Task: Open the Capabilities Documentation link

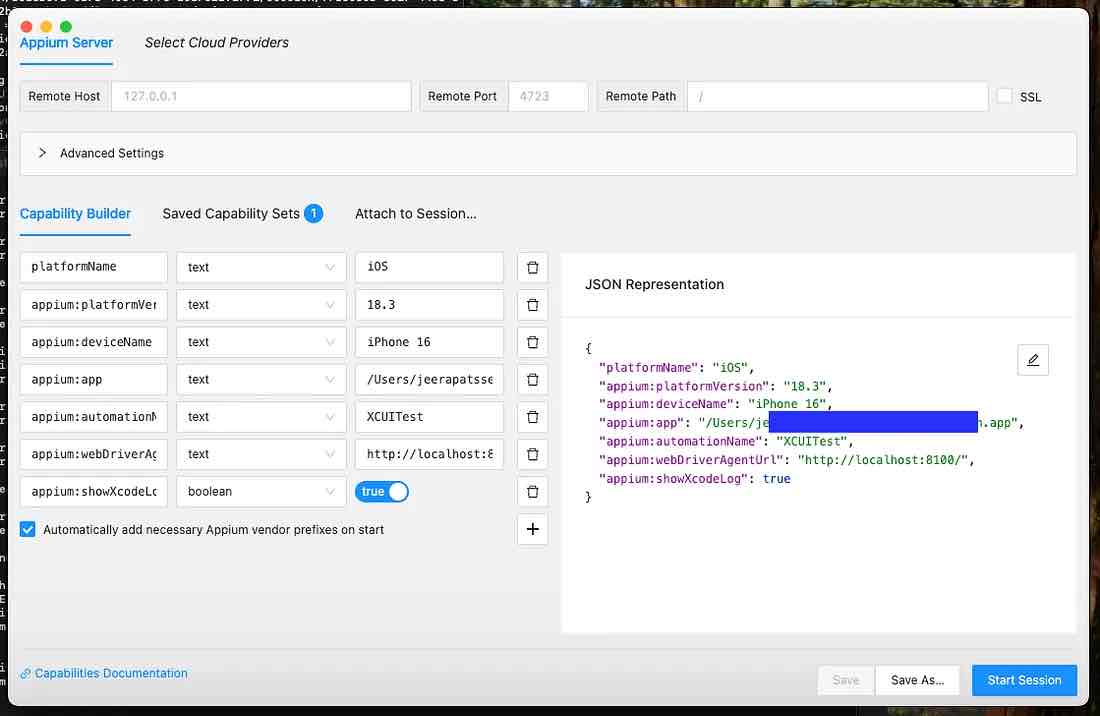Action: coord(111,673)
